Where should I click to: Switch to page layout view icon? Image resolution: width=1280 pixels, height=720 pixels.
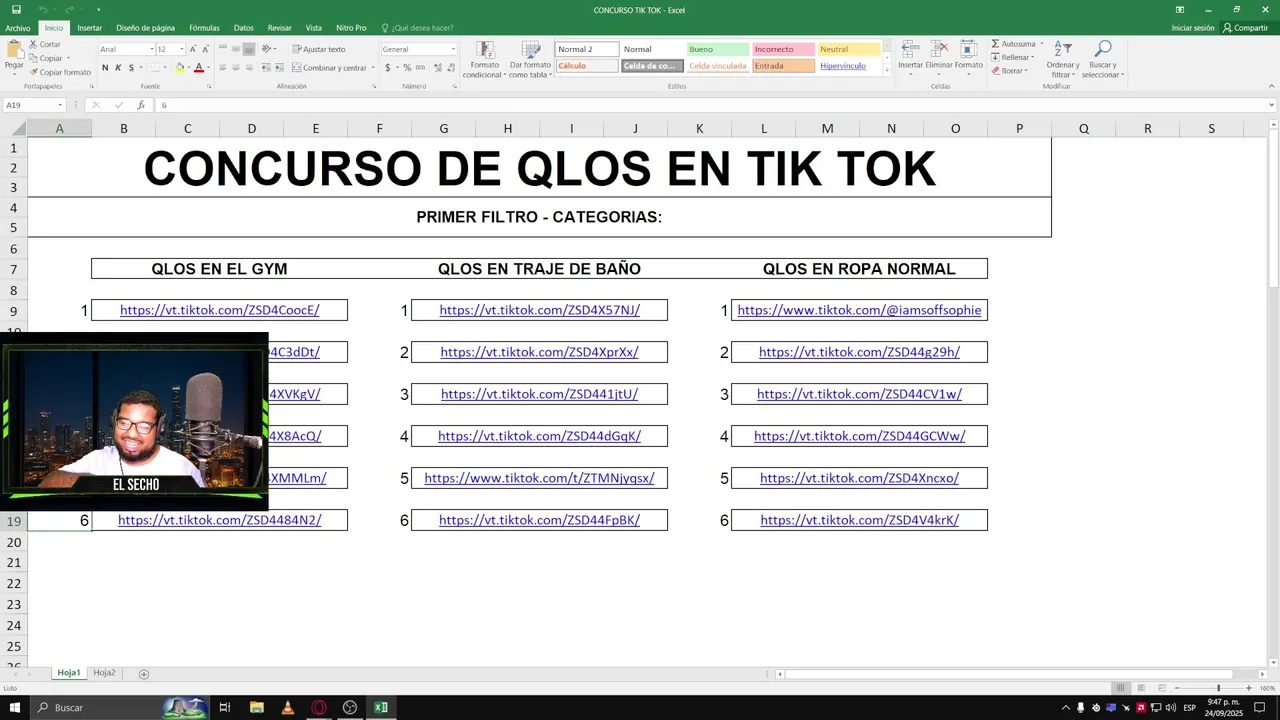[1142, 688]
